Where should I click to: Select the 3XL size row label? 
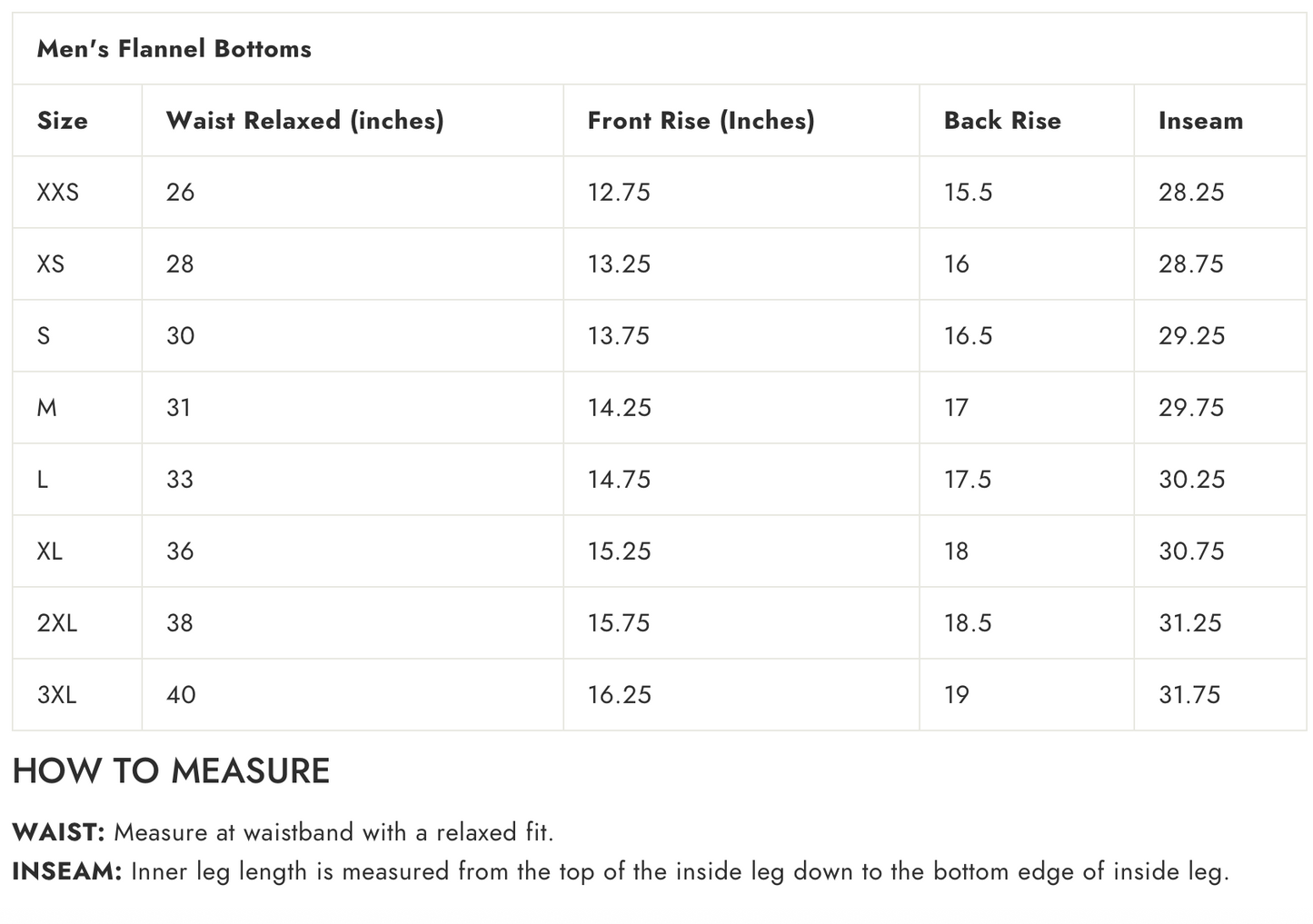tap(56, 695)
